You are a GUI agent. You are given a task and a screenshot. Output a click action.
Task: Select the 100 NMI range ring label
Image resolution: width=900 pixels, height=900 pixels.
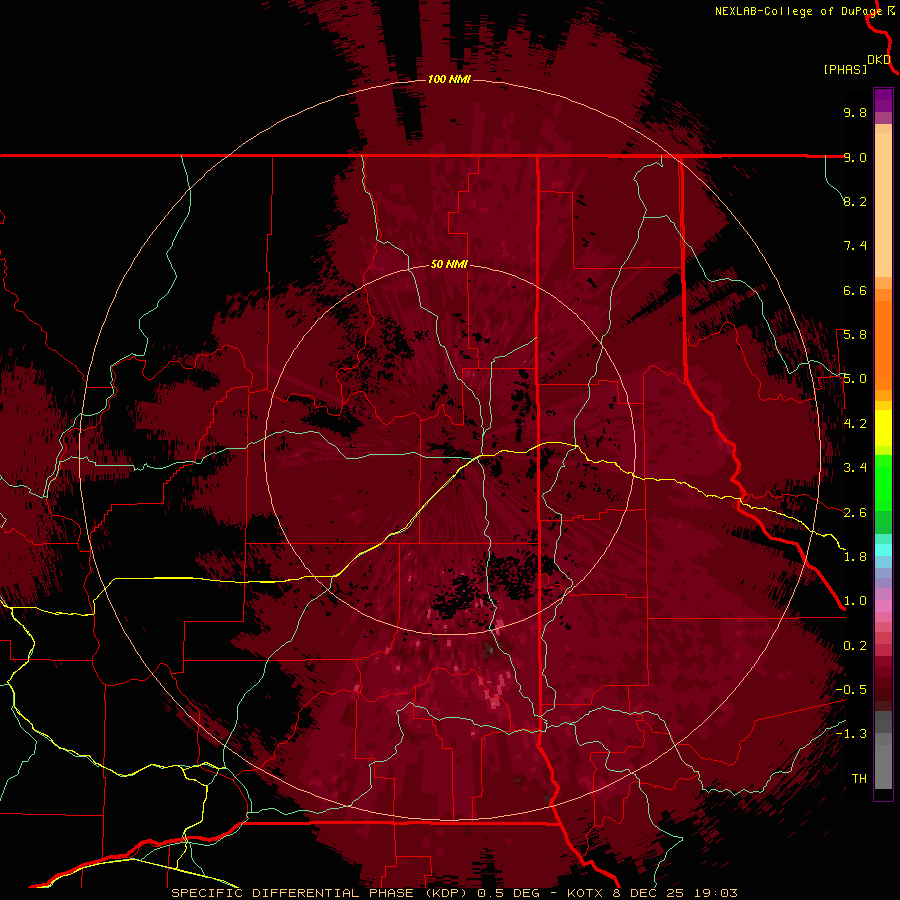(x=449, y=79)
